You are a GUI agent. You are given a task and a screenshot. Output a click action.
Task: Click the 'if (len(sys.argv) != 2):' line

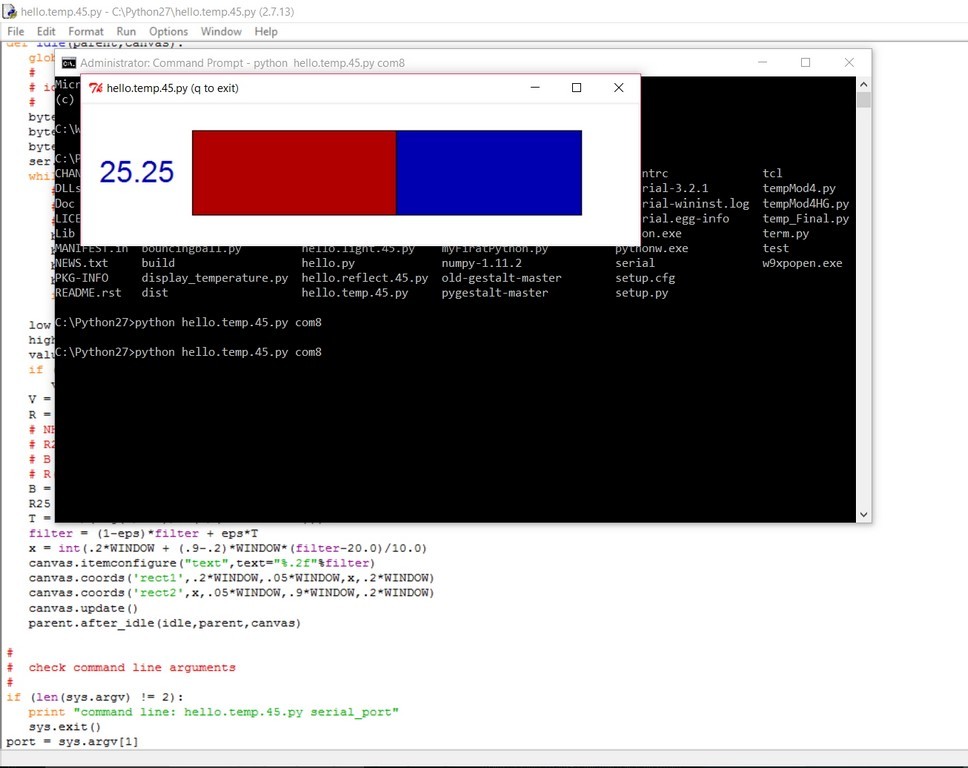coord(95,697)
